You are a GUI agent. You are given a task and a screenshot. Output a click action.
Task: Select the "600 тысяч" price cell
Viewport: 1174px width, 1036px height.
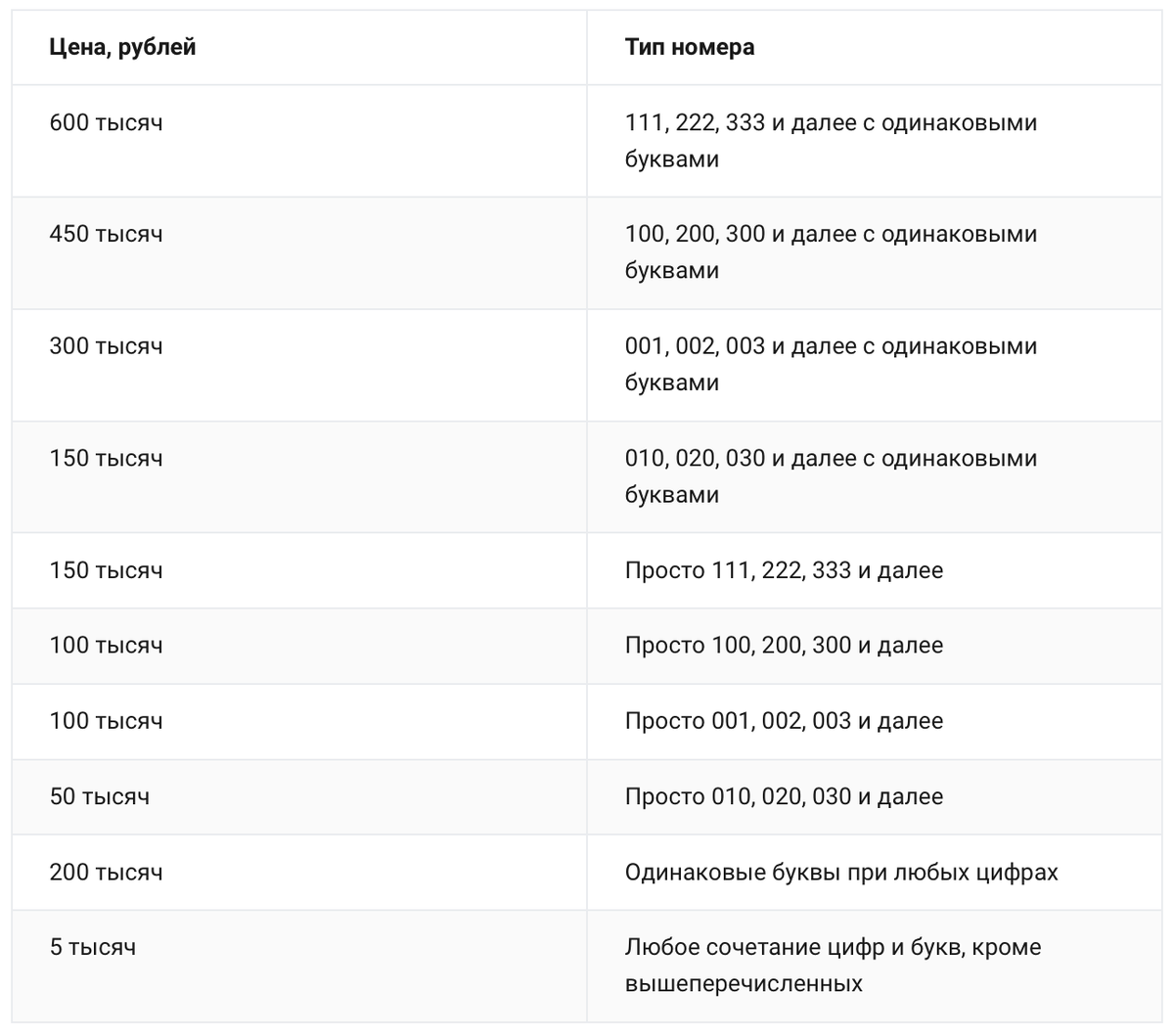pos(106,123)
